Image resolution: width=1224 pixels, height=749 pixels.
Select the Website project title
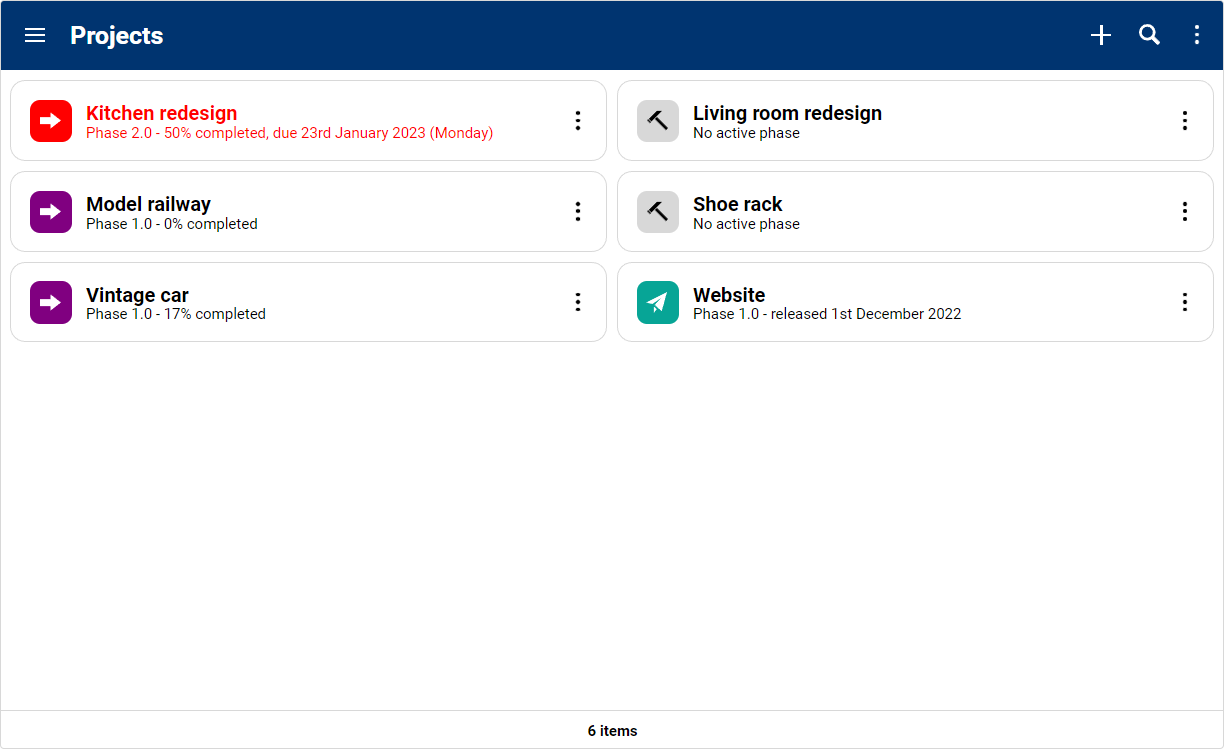tap(729, 295)
